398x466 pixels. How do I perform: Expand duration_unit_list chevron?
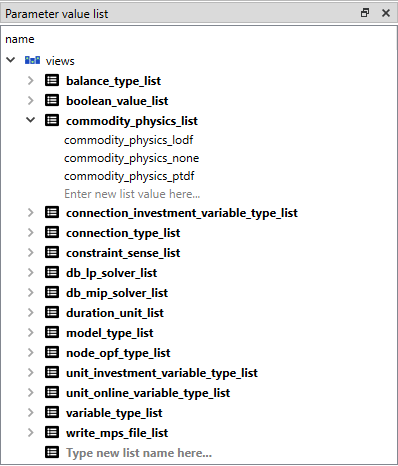[x=31, y=312]
